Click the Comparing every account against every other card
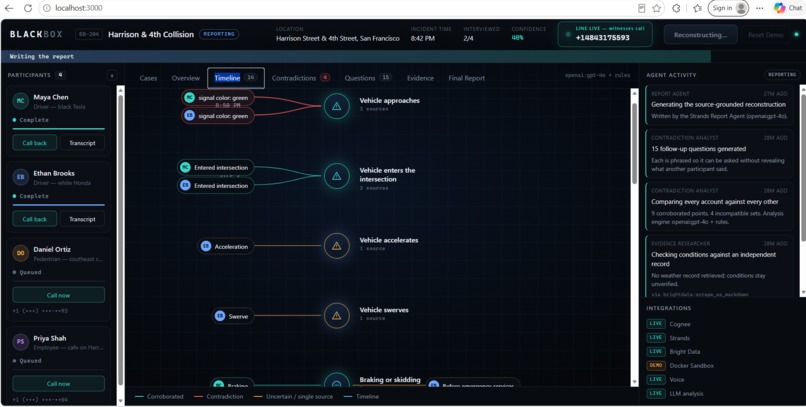Image resolution: width=806 pixels, height=407 pixels. (719, 207)
